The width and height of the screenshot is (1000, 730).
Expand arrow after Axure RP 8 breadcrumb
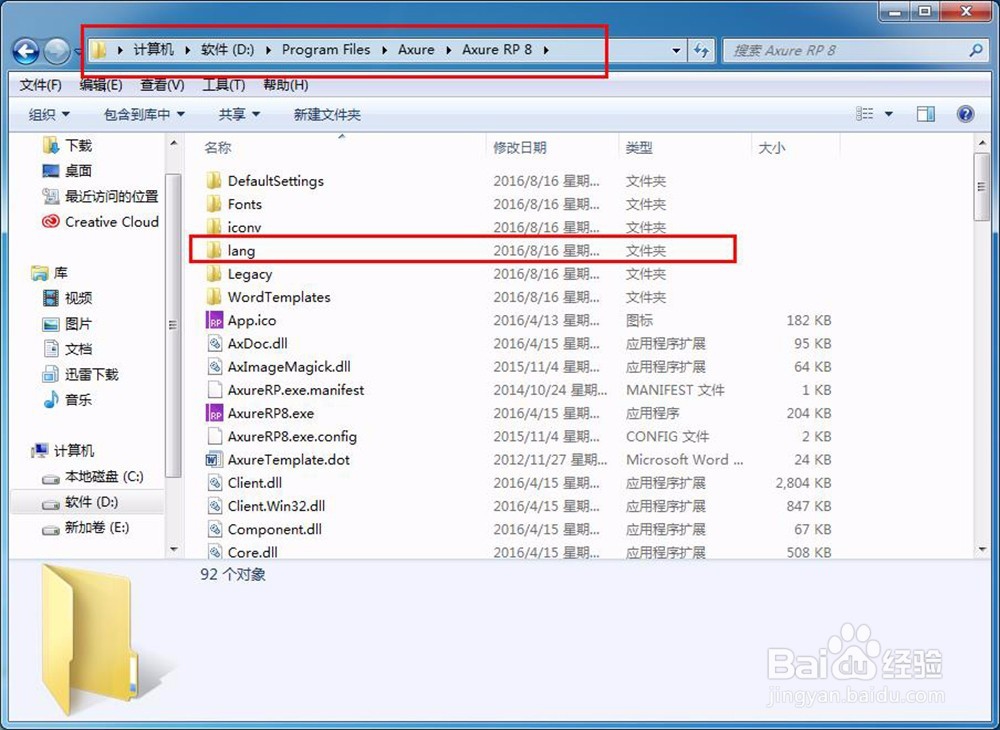coord(546,50)
